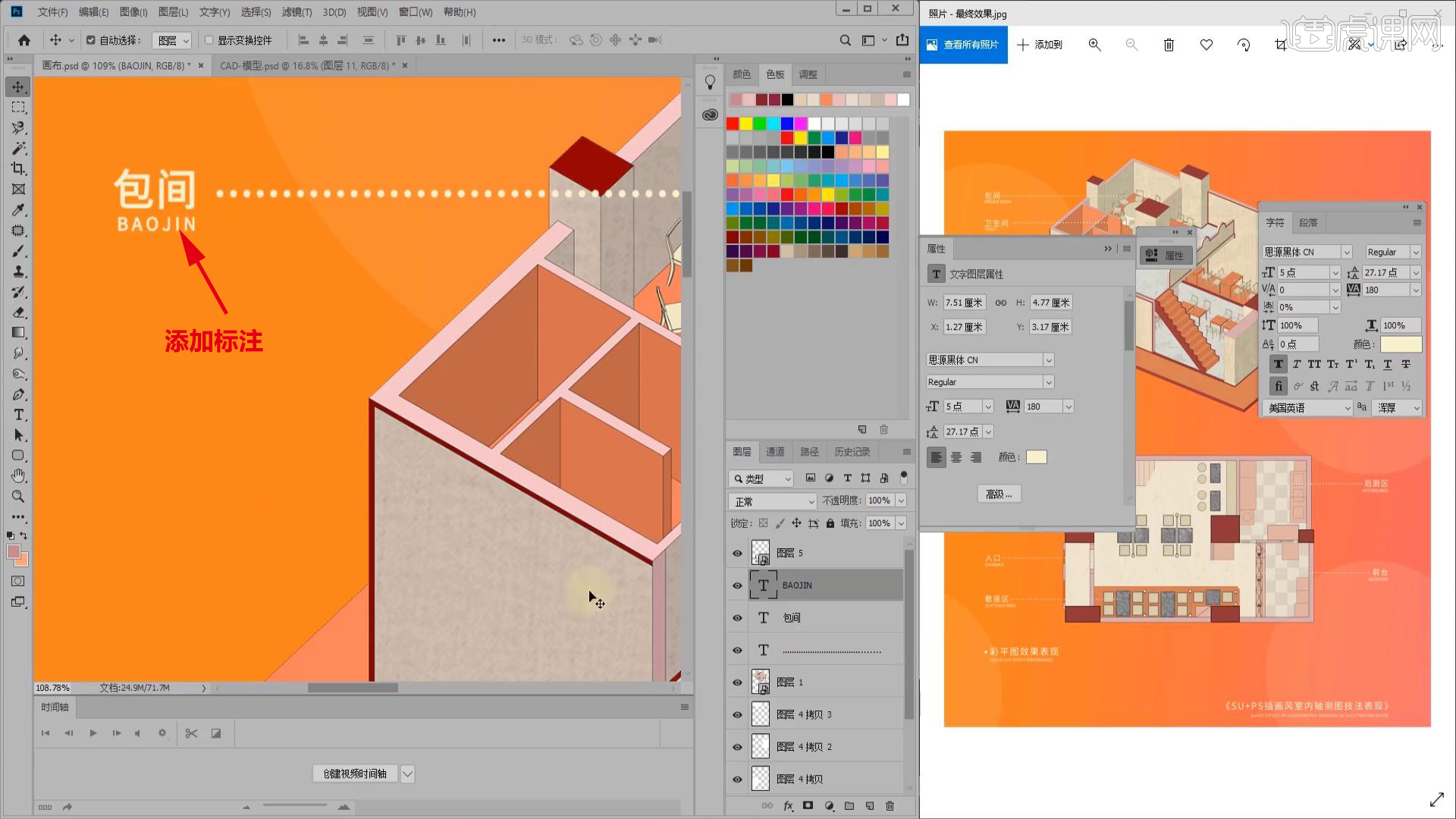Screen dimensions: 1456x819
Task: Click the 高级... button in Properties
Action: coord(999,494)
